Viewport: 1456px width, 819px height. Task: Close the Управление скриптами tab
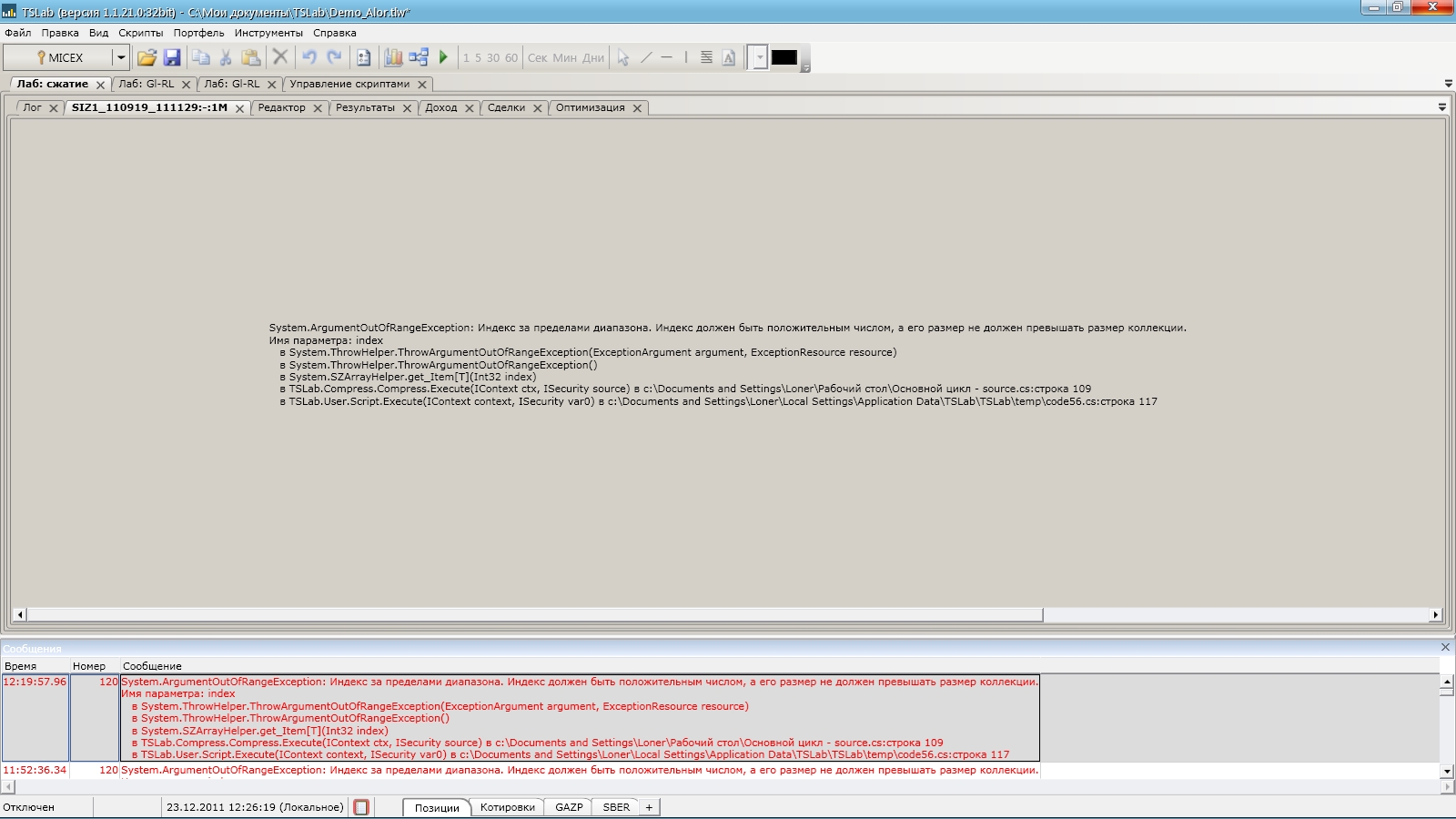(421, 85)
